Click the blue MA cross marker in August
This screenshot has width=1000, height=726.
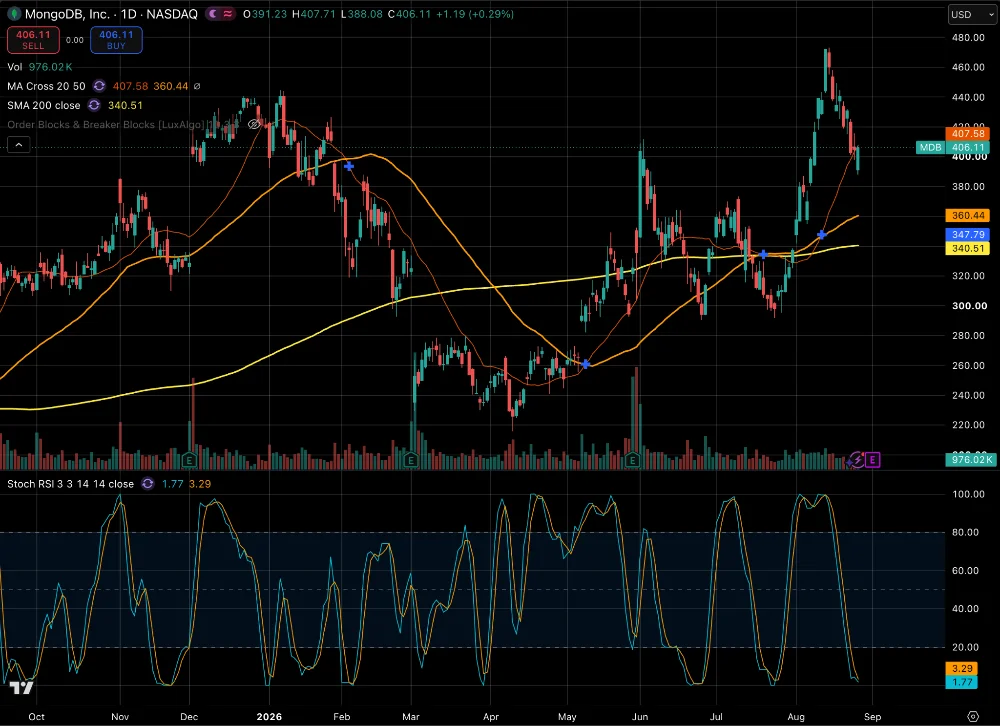822,235
